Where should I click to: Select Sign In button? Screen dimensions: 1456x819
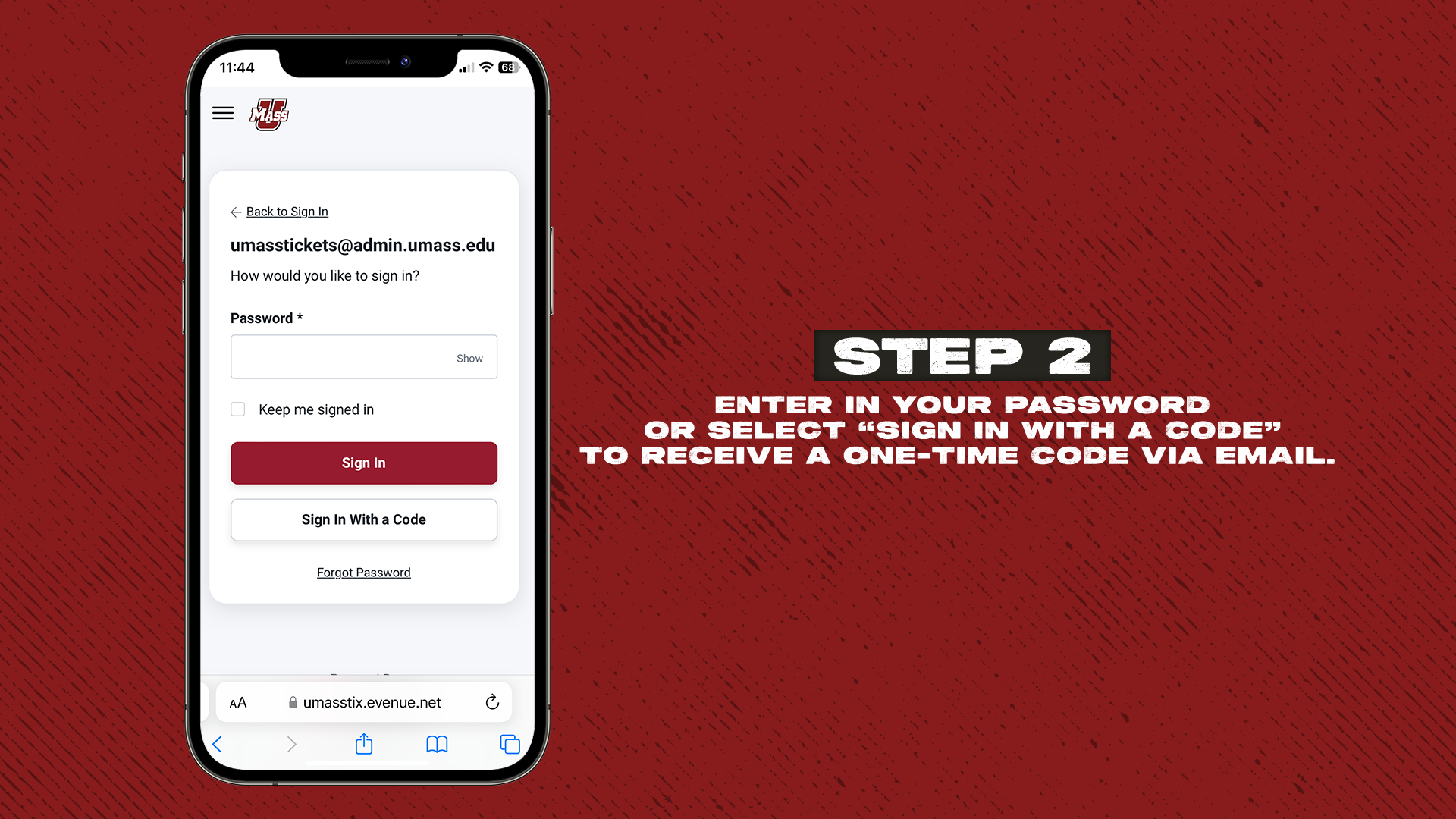(x=363, y=462)
